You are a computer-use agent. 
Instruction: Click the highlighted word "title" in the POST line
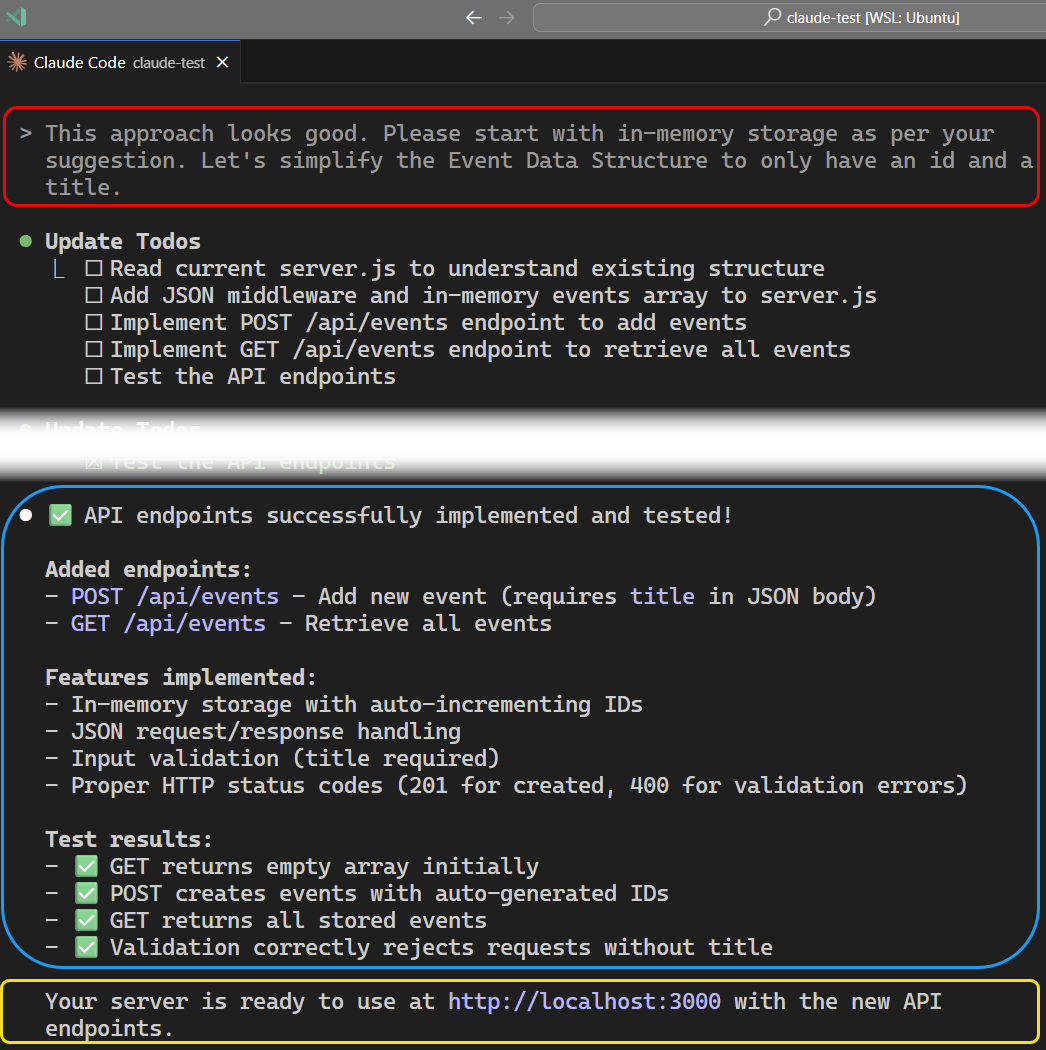(662, 596)
